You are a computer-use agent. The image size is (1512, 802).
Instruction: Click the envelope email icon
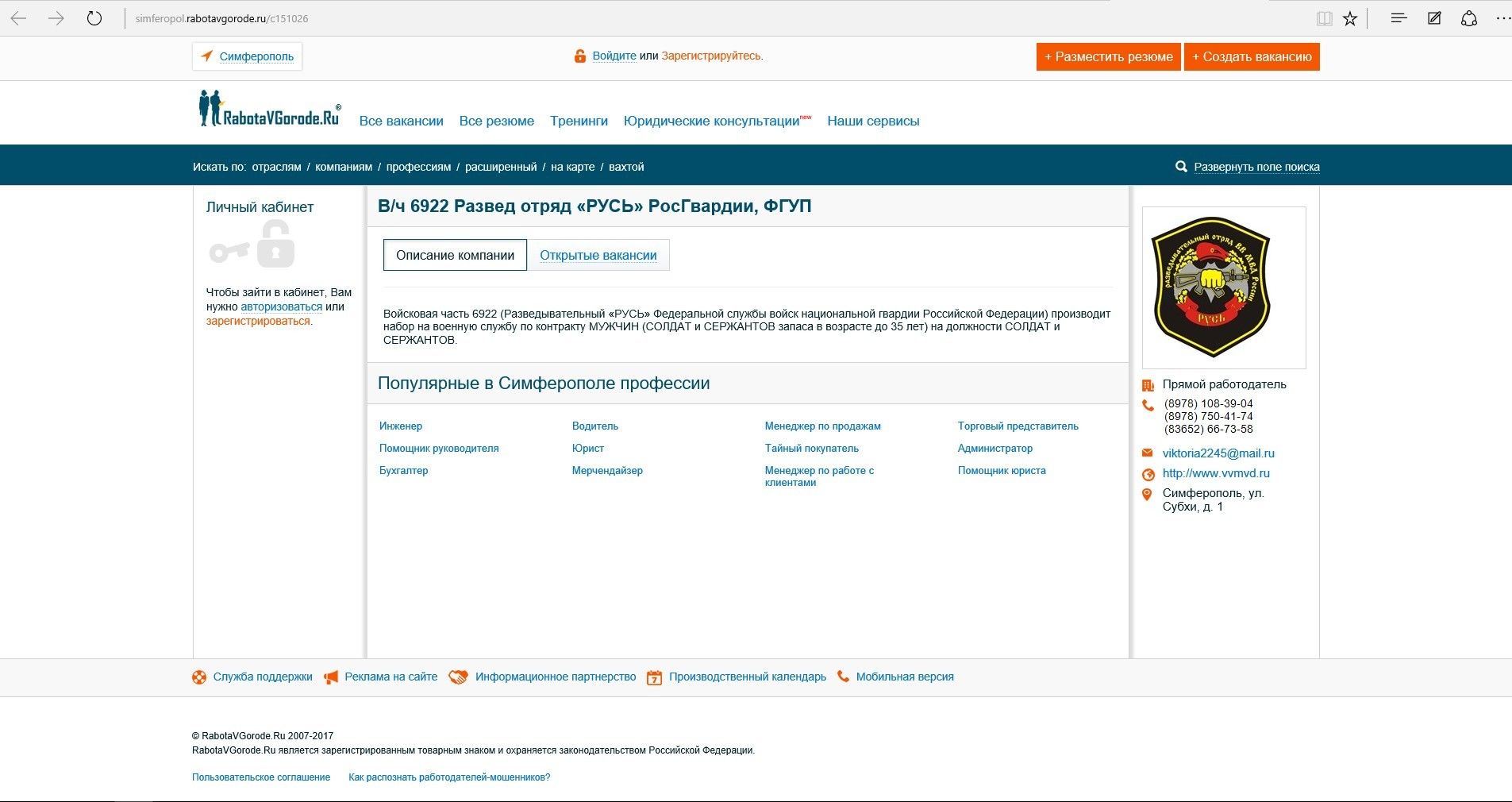pos(1148,453)
